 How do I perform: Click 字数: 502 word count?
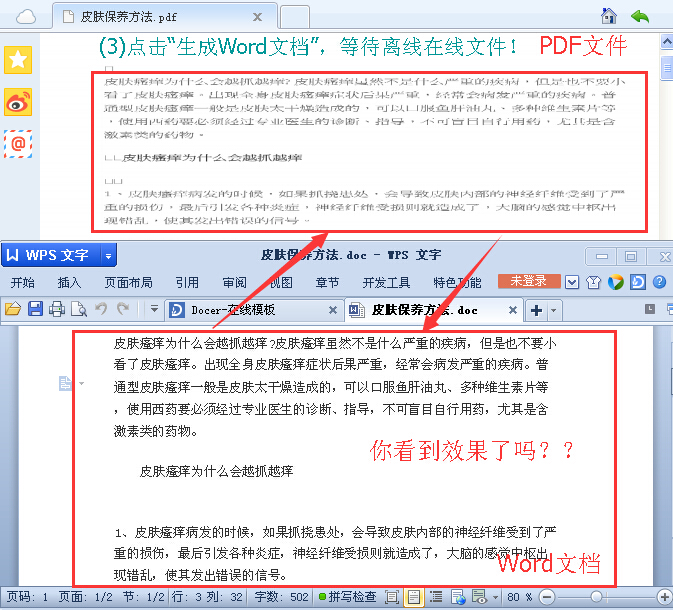click(281, 597)
